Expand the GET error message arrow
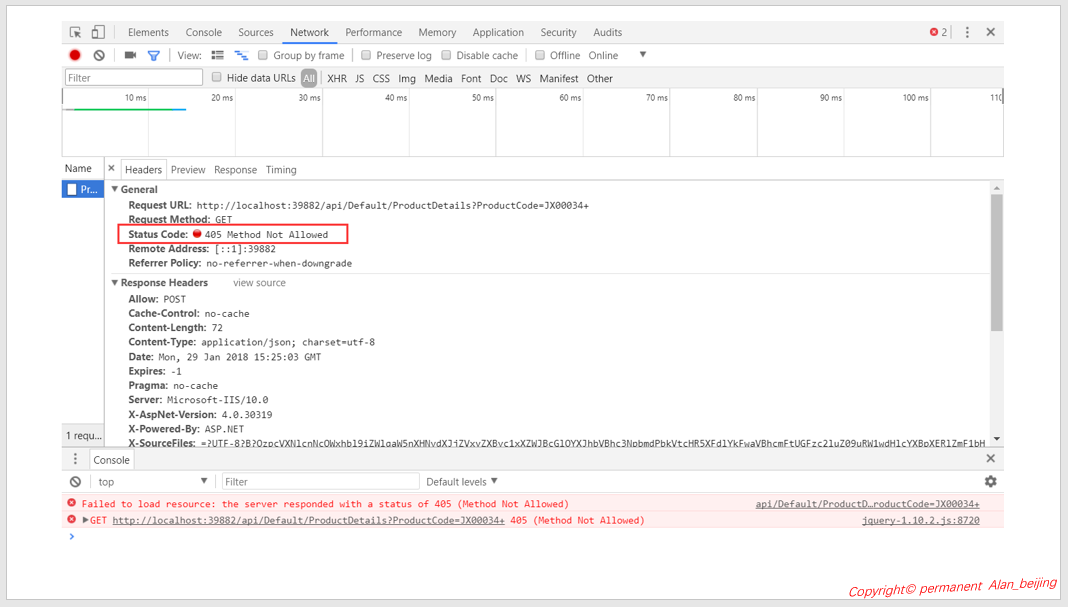Viewport: 1068px width, 607px height. (85, 520)
